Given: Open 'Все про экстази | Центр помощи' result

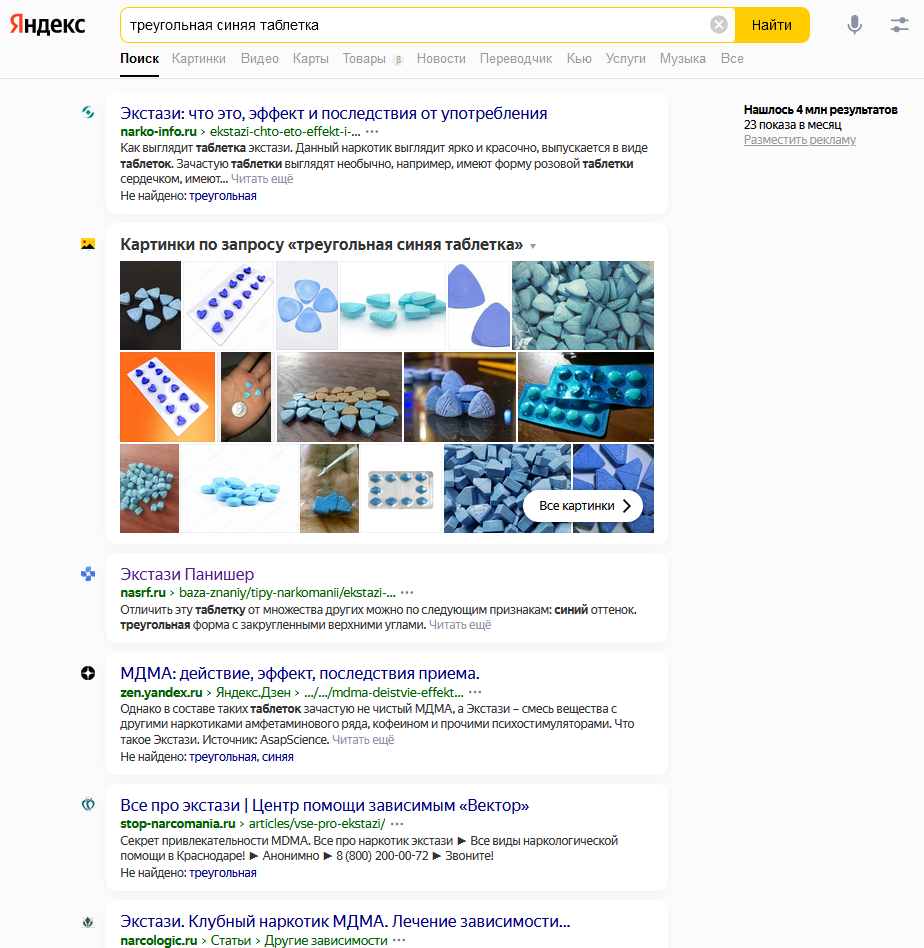Looking at the screenshot, I should click(324, 805).
